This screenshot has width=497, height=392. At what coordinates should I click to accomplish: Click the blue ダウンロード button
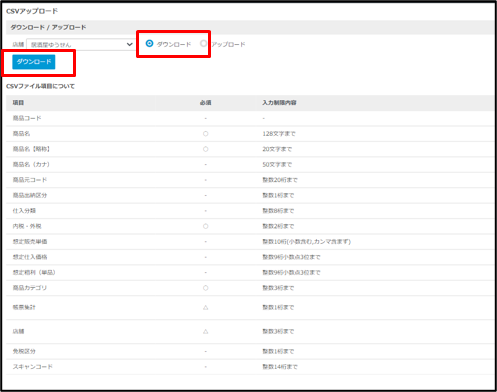[x=34, y=62]
